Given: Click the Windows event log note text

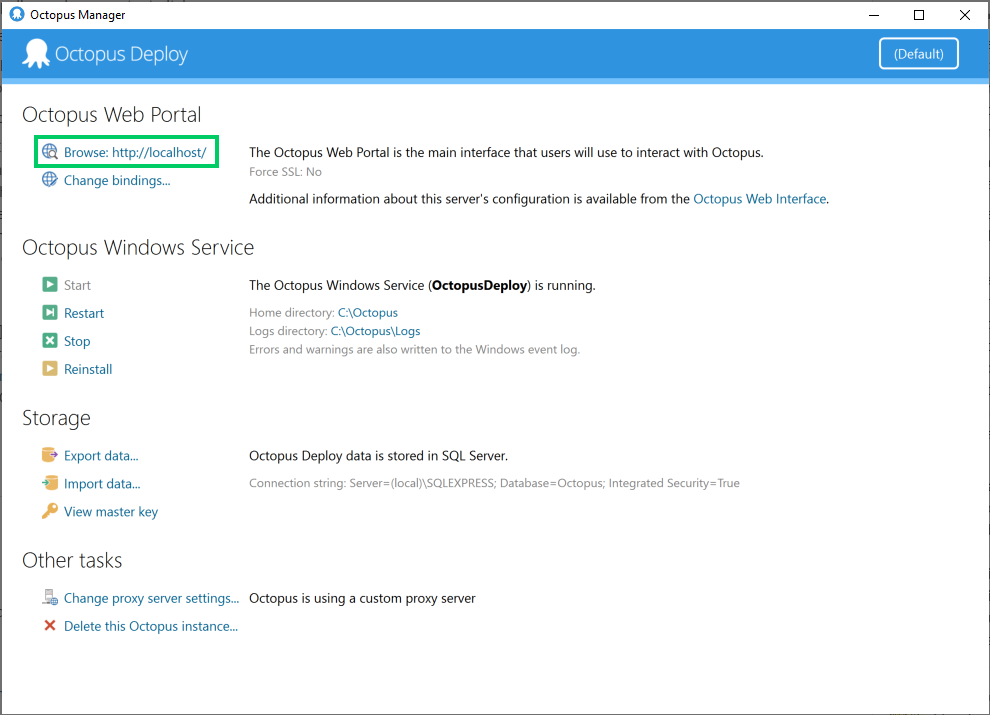Looking at the screenshot, I should coord(414,349).
